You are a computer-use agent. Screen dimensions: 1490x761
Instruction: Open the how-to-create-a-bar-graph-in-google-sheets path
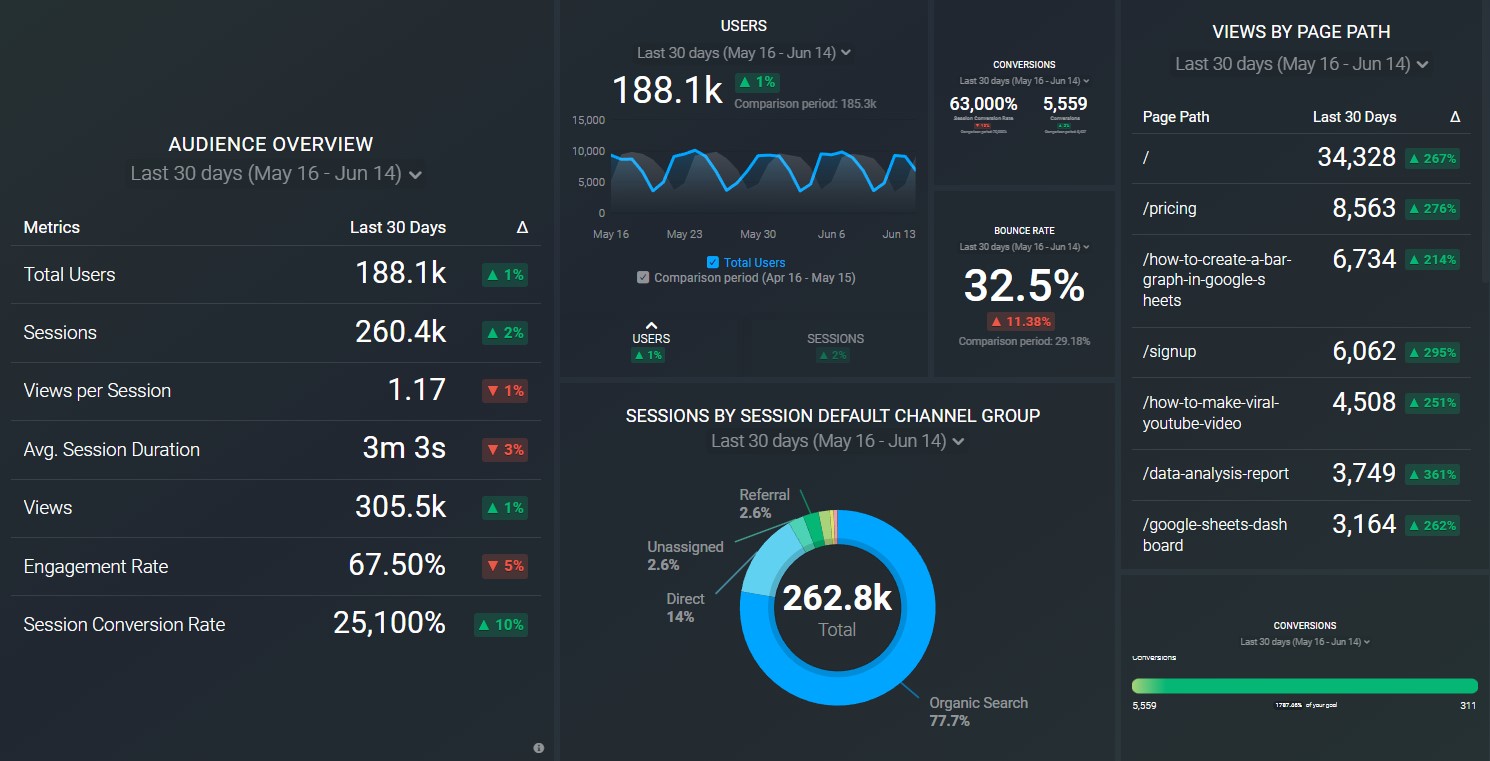1217,280
